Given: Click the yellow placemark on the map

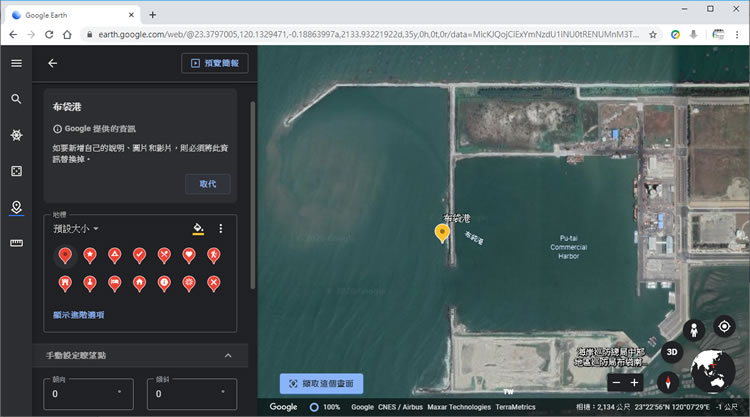Looking at the screenshot, I should click(442, 233).
